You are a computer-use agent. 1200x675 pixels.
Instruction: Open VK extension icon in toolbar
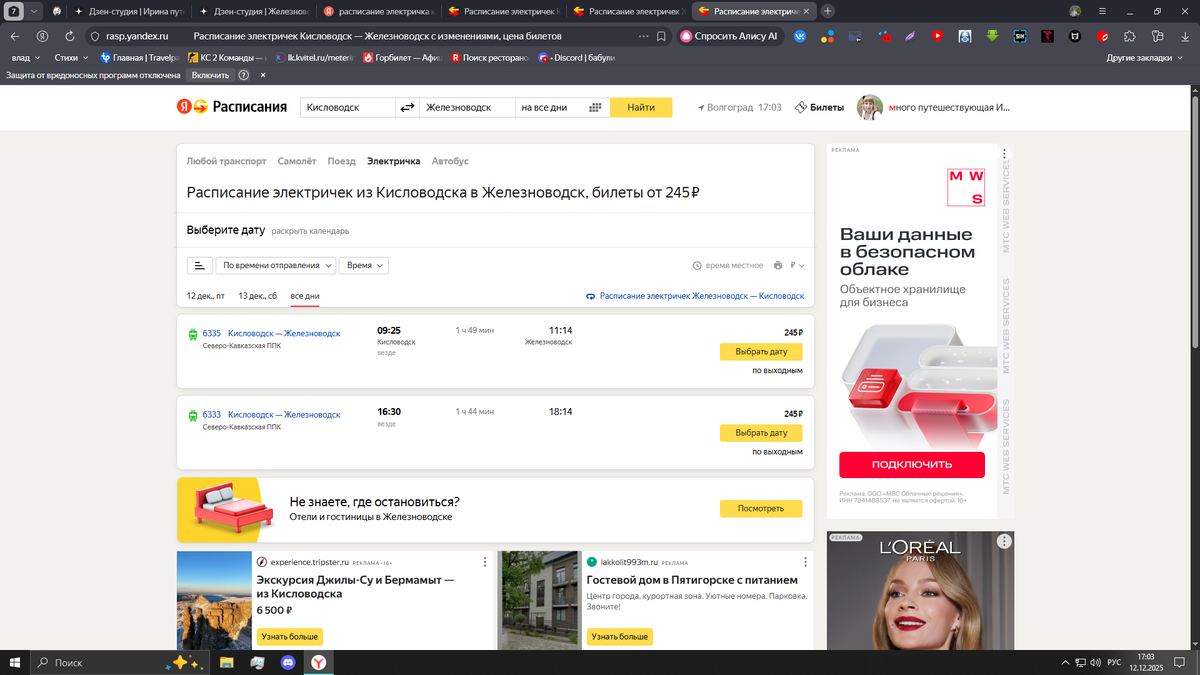[x=800, y=36]
